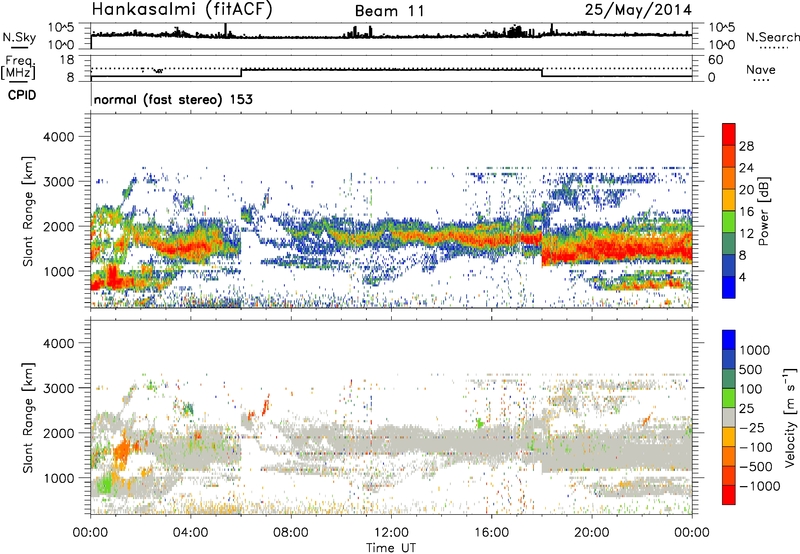The image size is (800, 554).
Task: Select the Freq. [MHz] axis label
Action: click(18, 68)
